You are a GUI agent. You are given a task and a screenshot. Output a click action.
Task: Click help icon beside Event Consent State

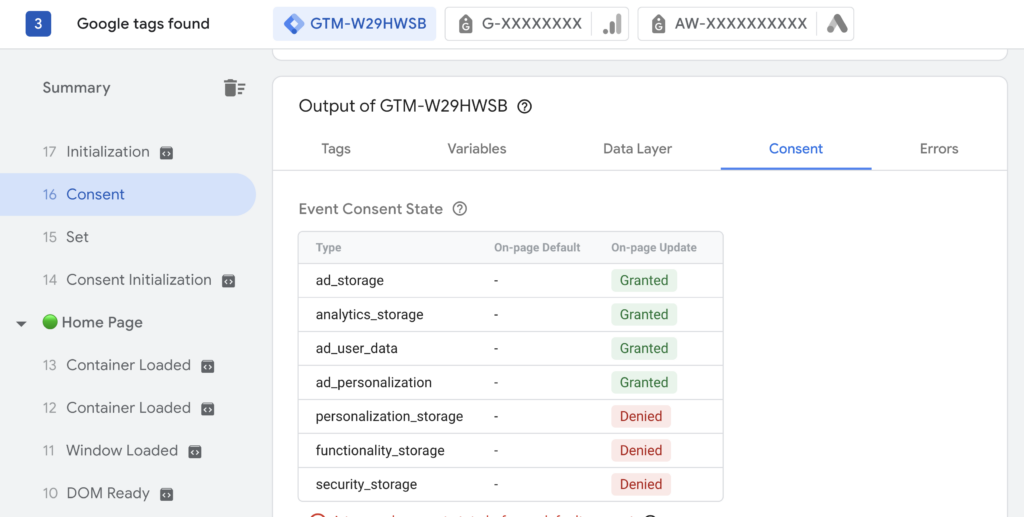(x=460, y=209)
